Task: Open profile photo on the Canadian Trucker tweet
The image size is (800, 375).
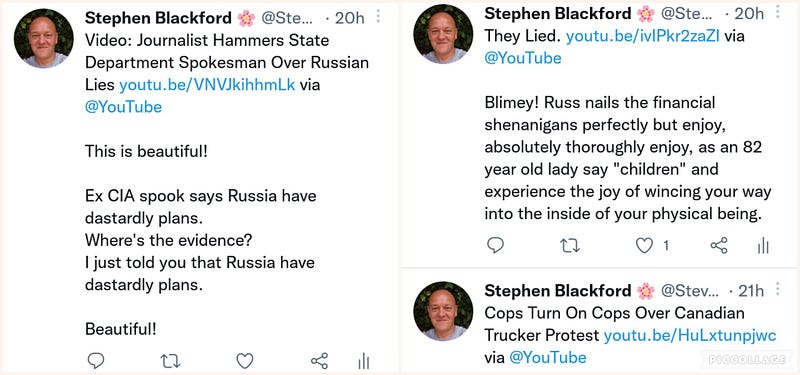Action: (x=443, y=311)
